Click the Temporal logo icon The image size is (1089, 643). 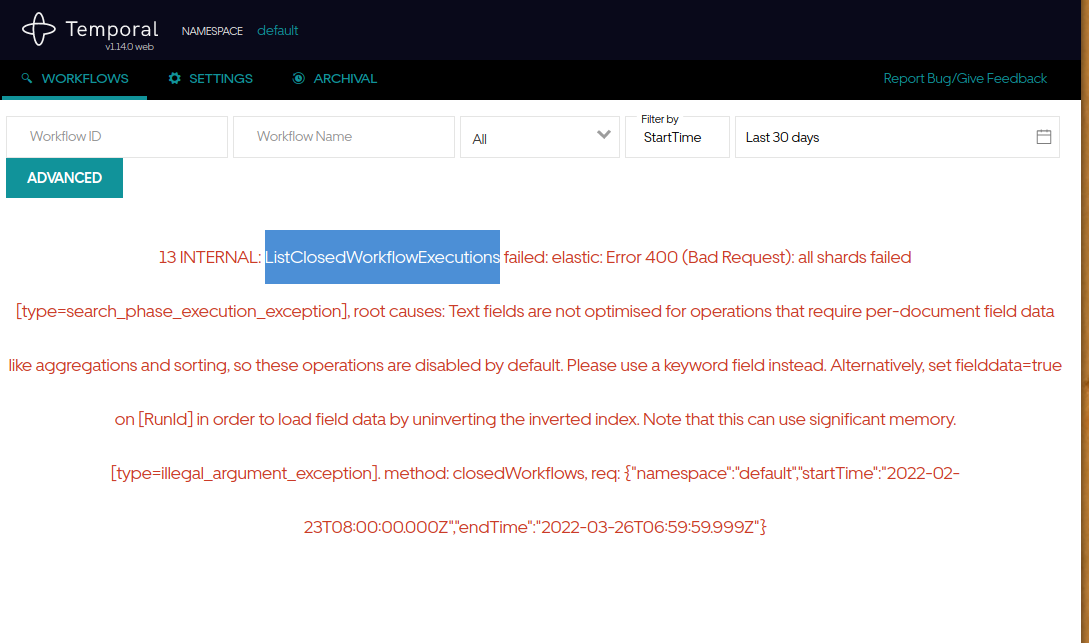(38, 28)
